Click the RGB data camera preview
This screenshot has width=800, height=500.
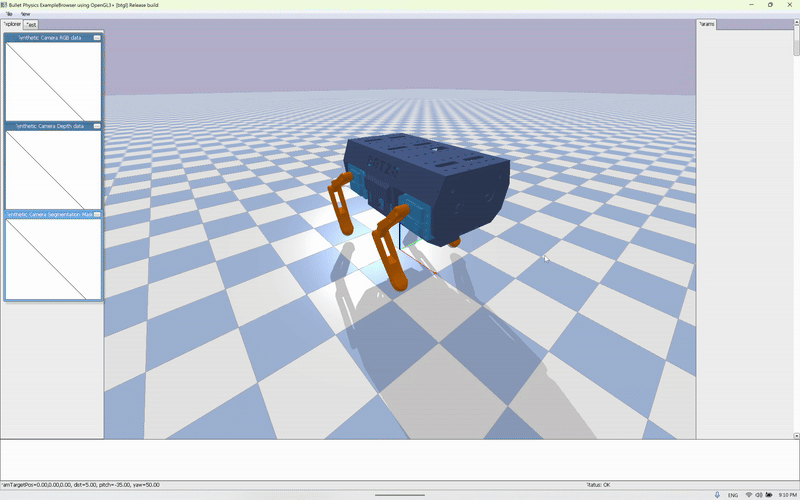tap(53, 81)
